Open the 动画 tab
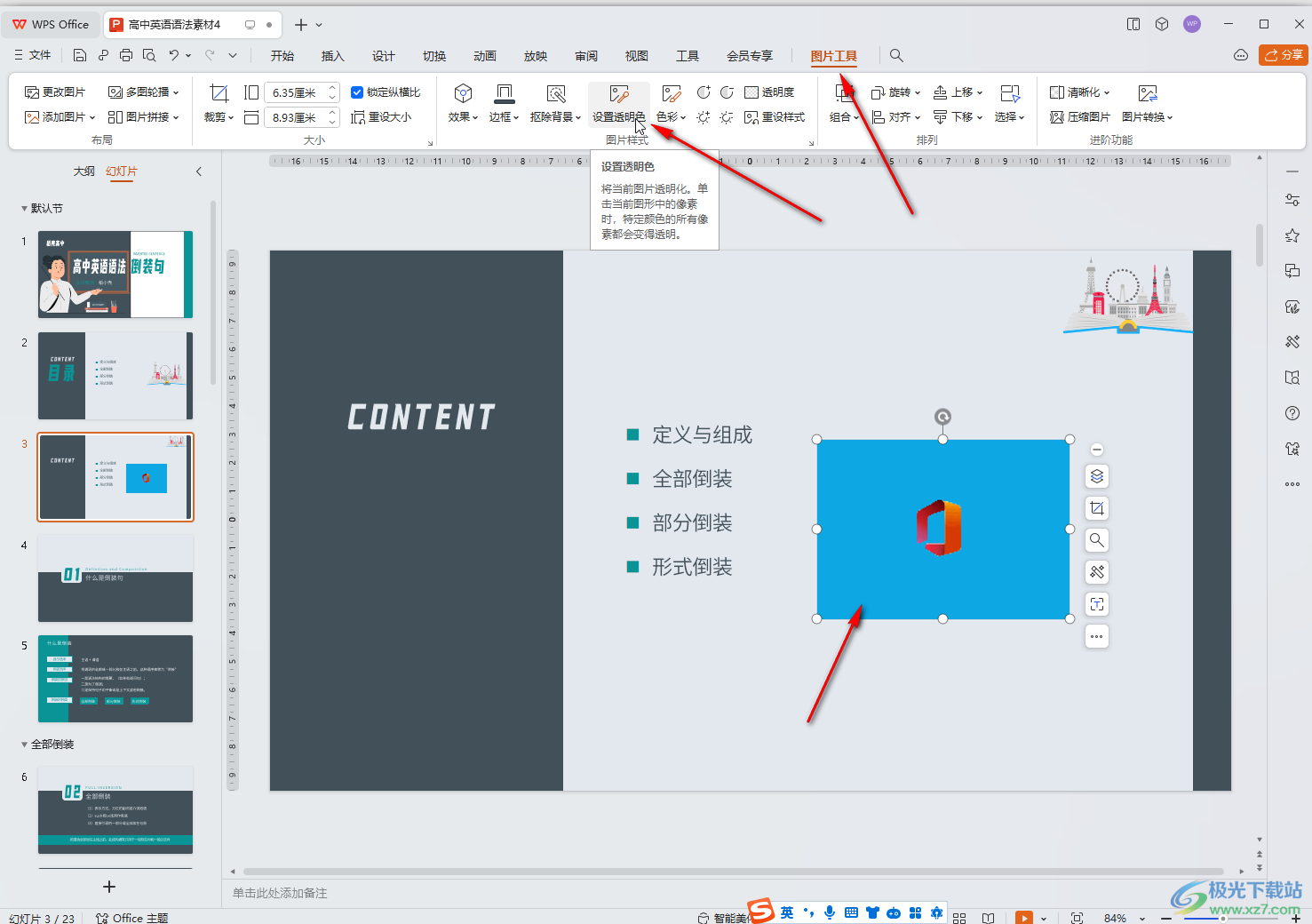The image size is (1312, 924). click(485, 56)
